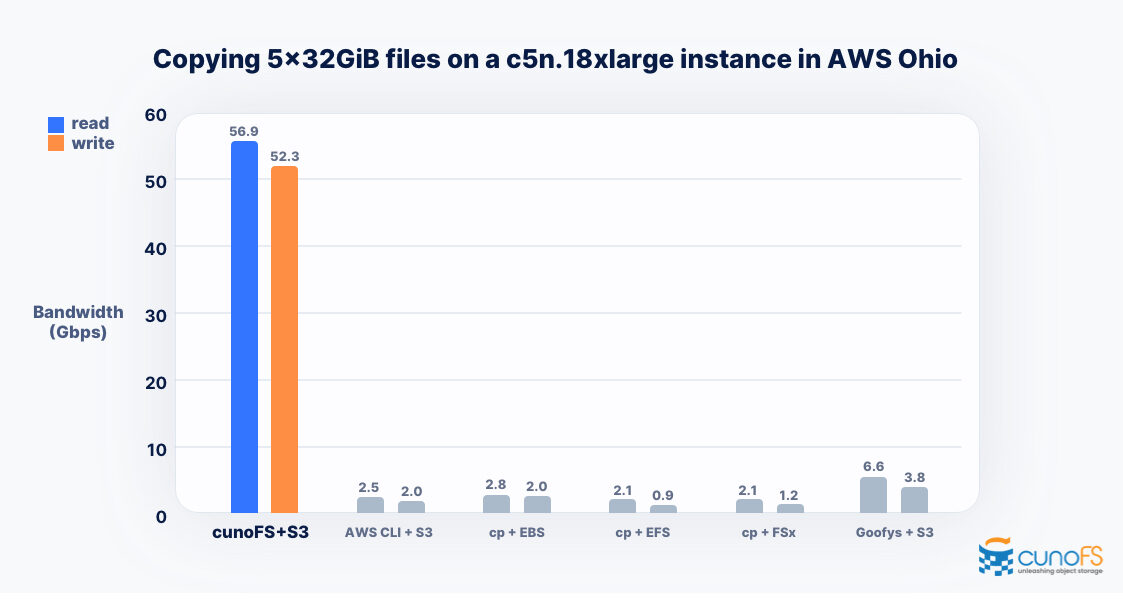Image resolution: width=1123 pixels, height=599 pixels.
Task: Click the Goofys + S3 category label
Action: click(895, 532)
